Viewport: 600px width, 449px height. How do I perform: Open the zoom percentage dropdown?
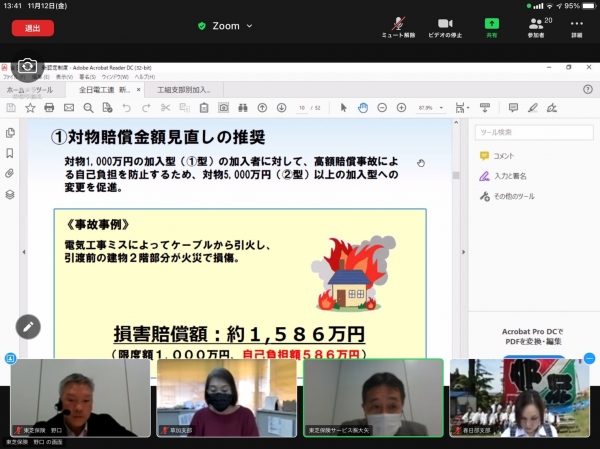pos(430,107)
